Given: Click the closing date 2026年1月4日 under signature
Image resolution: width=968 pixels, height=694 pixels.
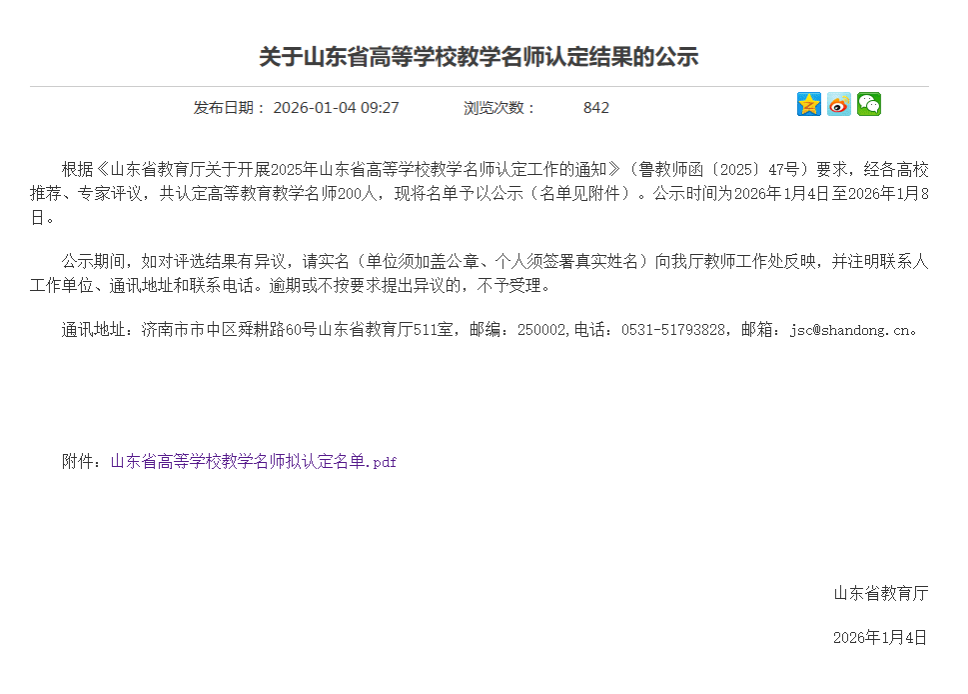Looking at the screenshot, I should pyautogui.click(x=879, y=637).
